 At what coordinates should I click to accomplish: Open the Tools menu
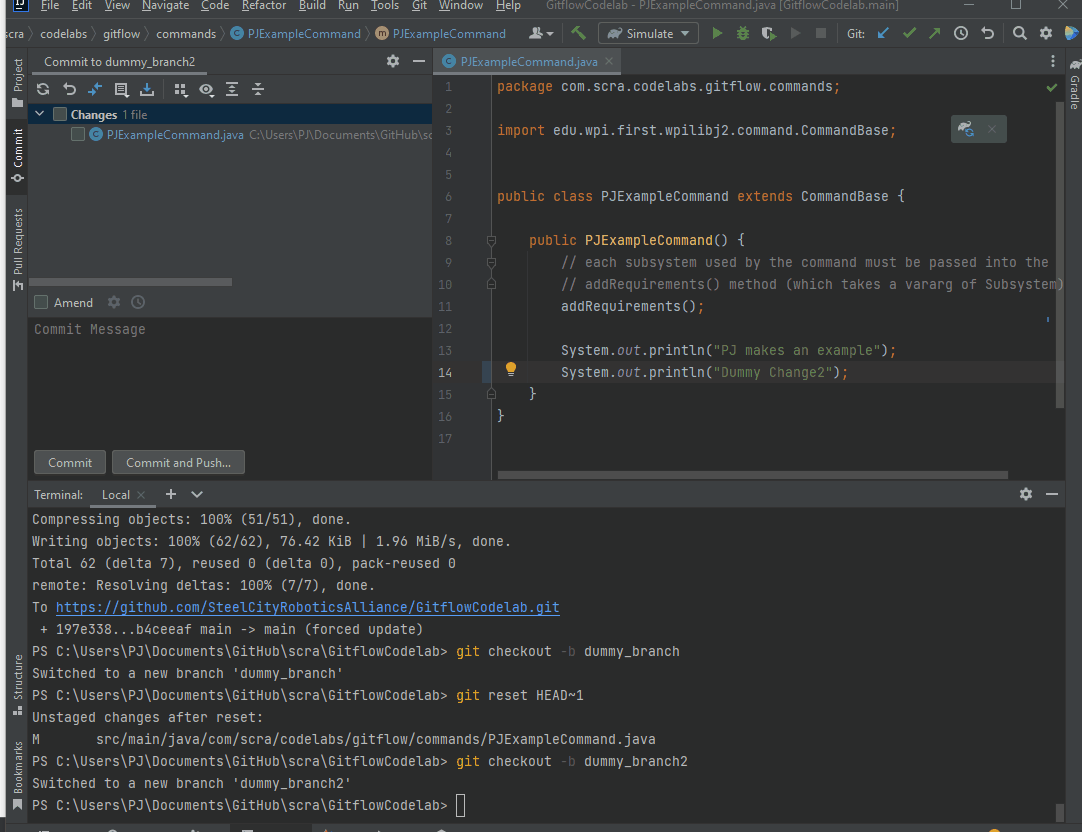pyautogui.click(x=384, y=6)
